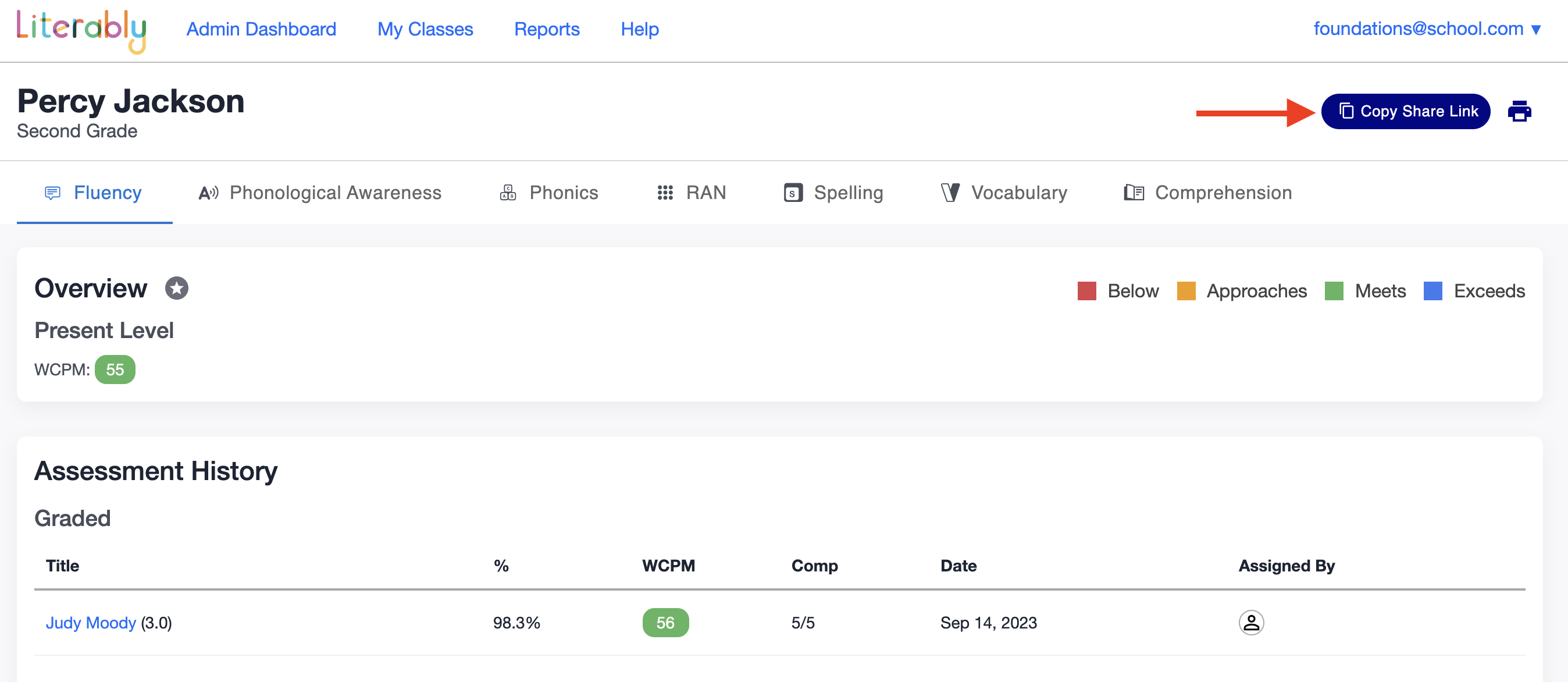Click the 5/5 Comp score
Screen dimensions: 1568x682
point(803,623)
